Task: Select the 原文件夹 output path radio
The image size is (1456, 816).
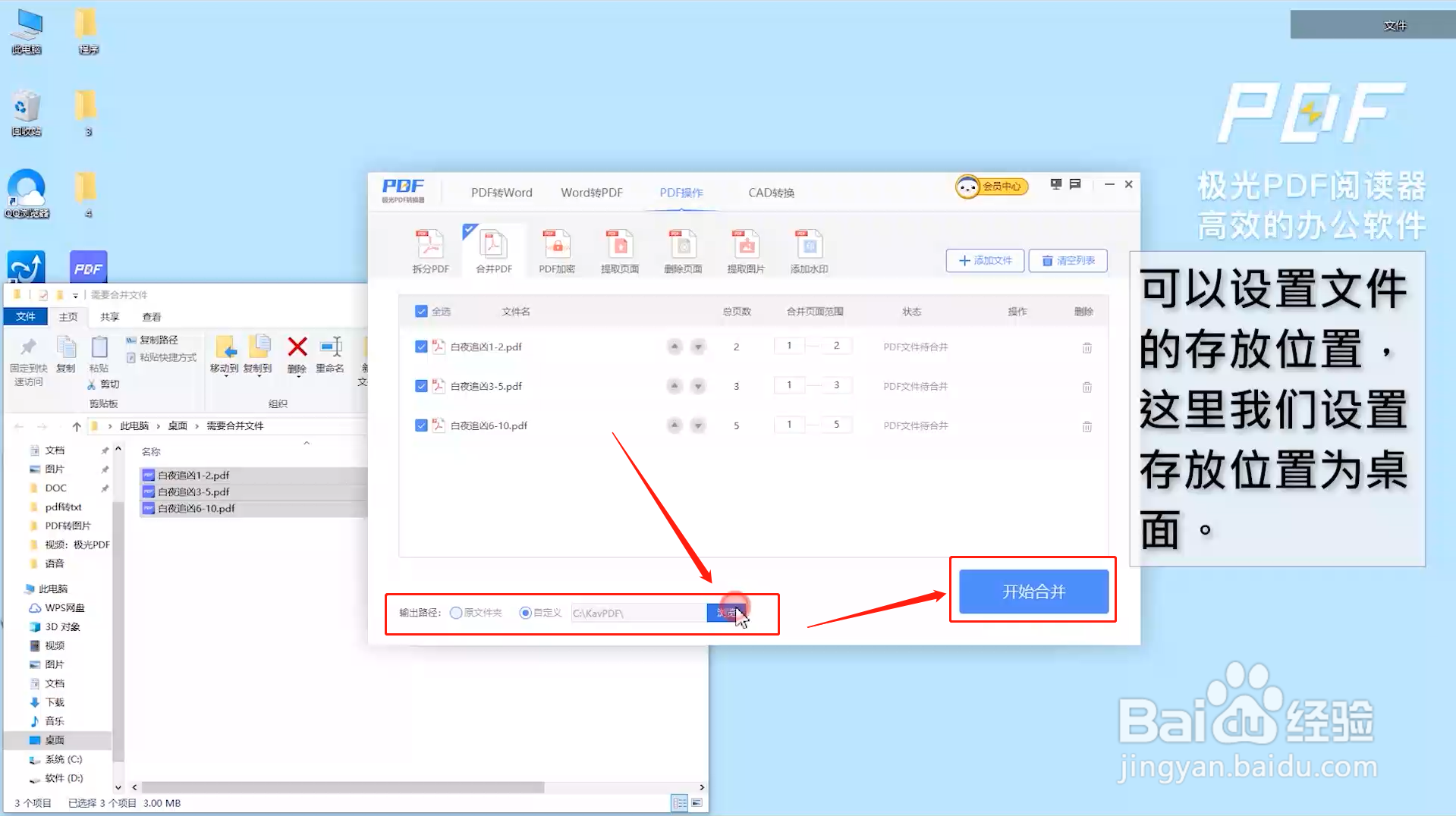Action: pos(456,613)
